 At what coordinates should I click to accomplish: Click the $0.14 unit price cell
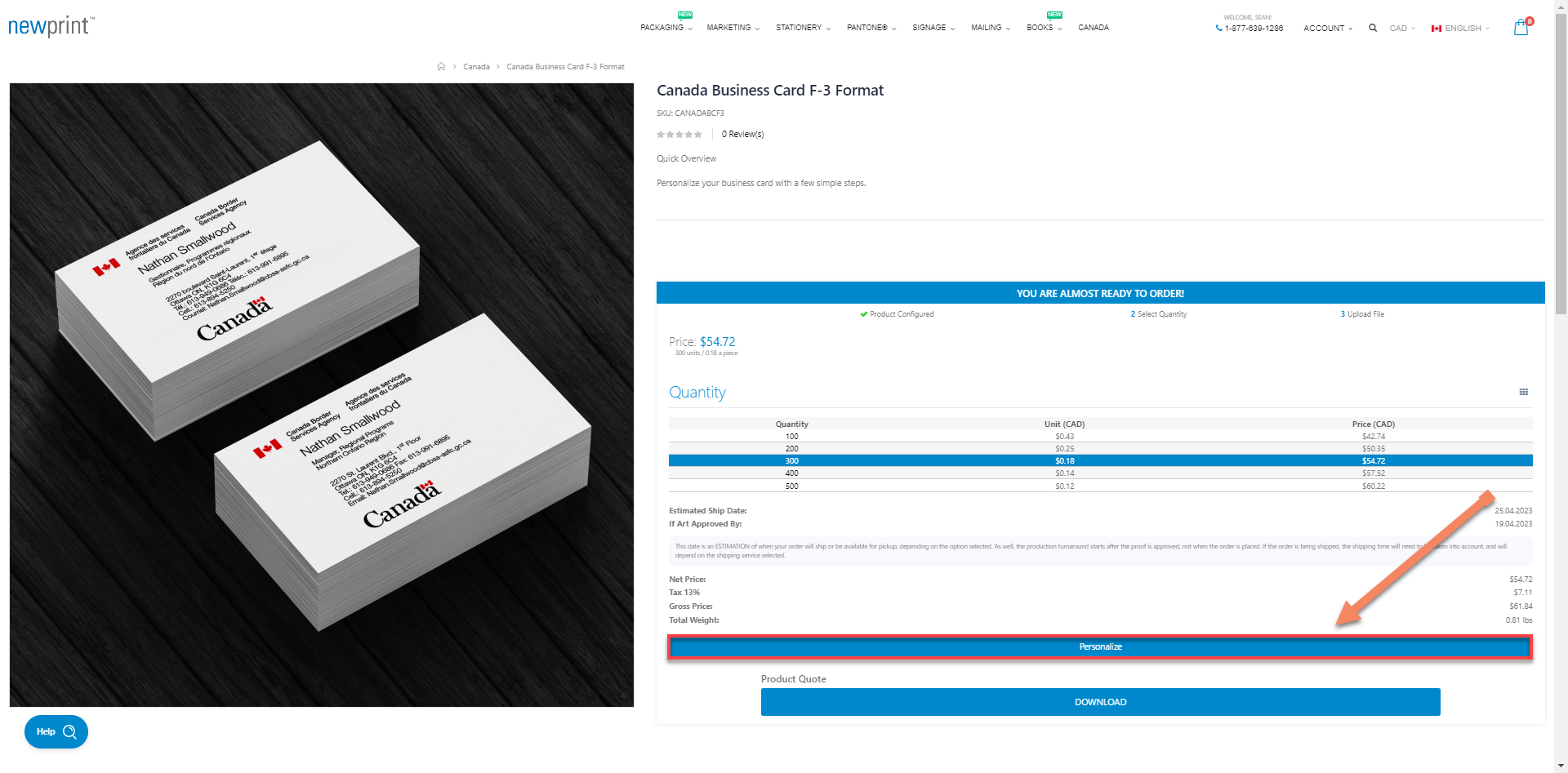1065,473
